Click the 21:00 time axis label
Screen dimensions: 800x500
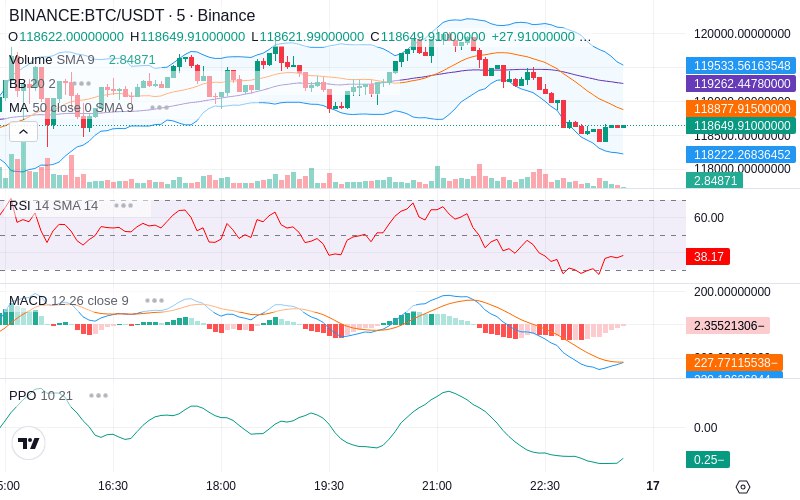click(x=437, y=486)
